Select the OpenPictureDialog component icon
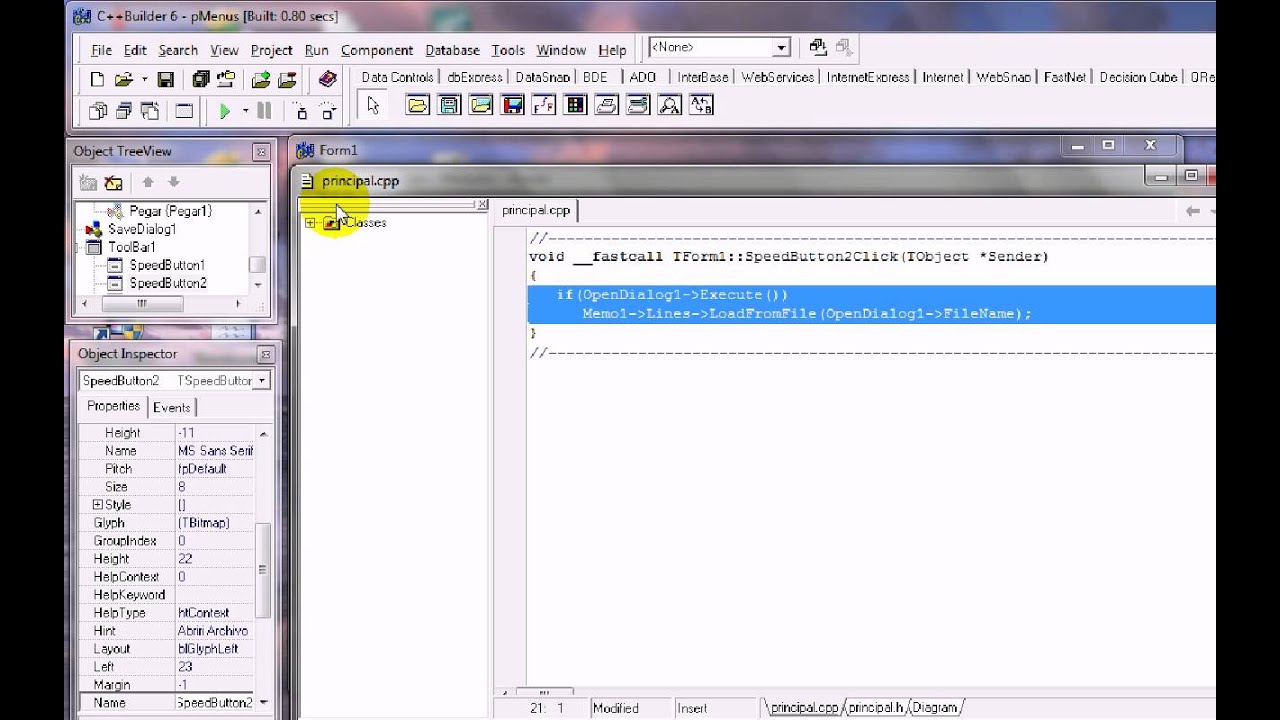1280x720 pixels. tap(481, 105)
